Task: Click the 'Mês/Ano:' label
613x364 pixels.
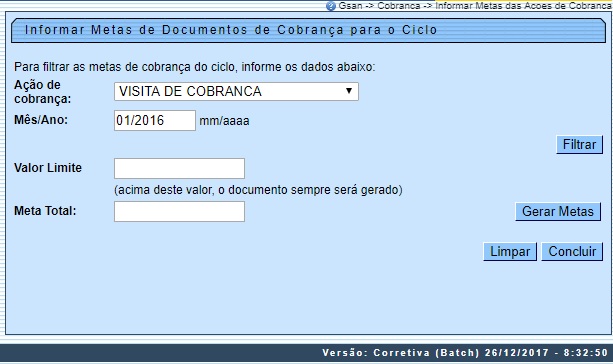Action: click(x=41, y=120)
